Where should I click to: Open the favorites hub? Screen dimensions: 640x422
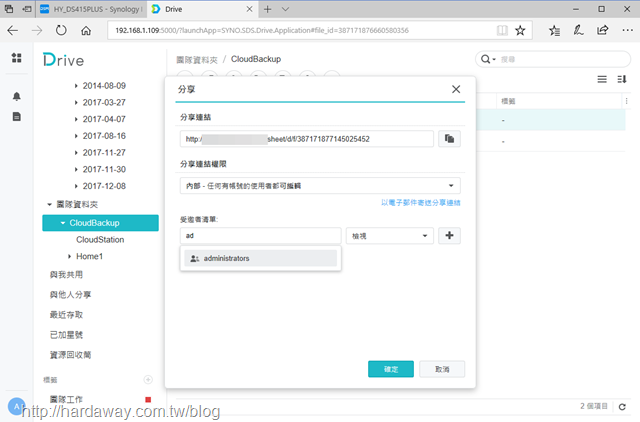click(554, 30)
